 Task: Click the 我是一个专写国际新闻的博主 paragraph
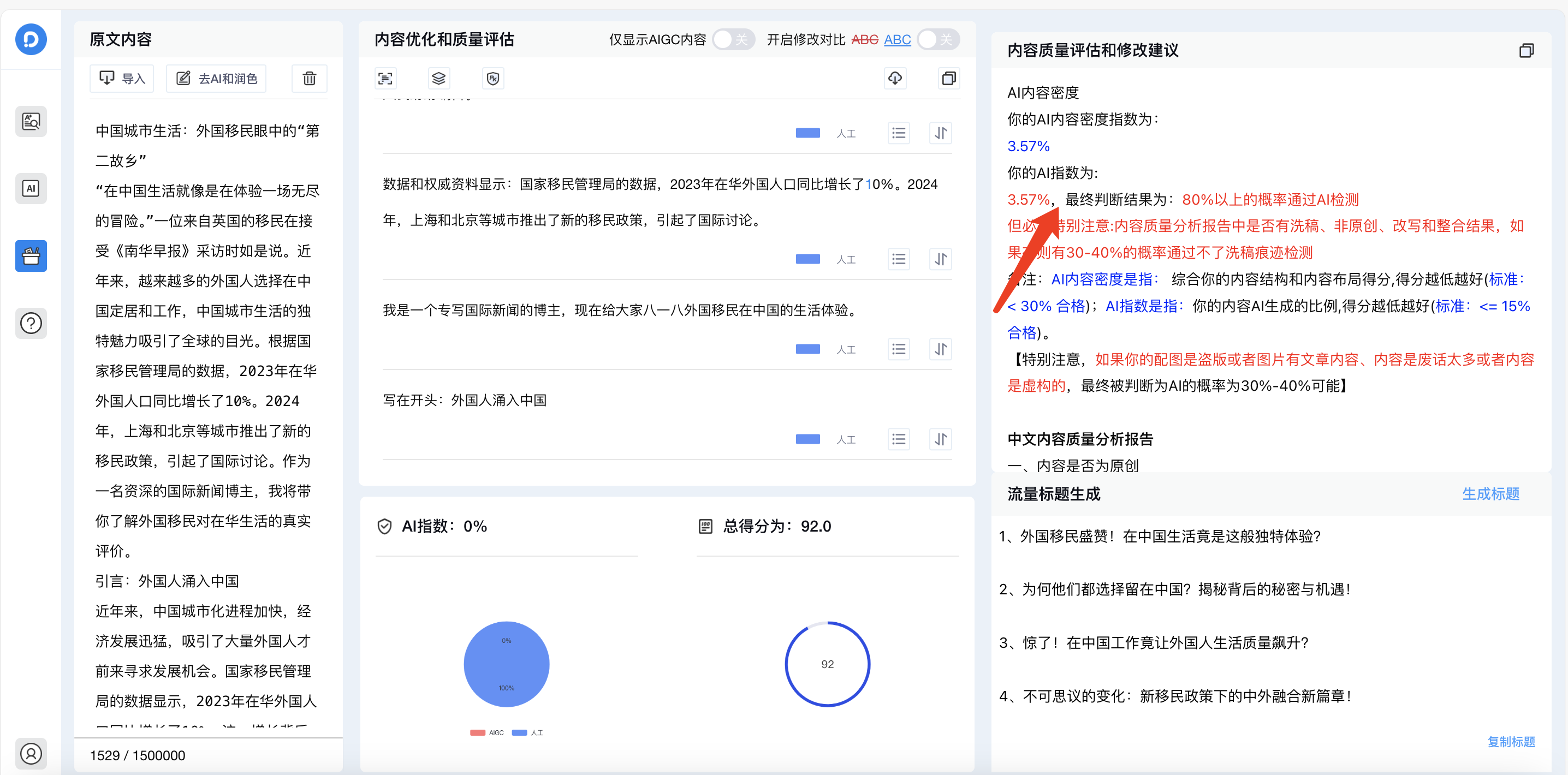coord(621,311)
